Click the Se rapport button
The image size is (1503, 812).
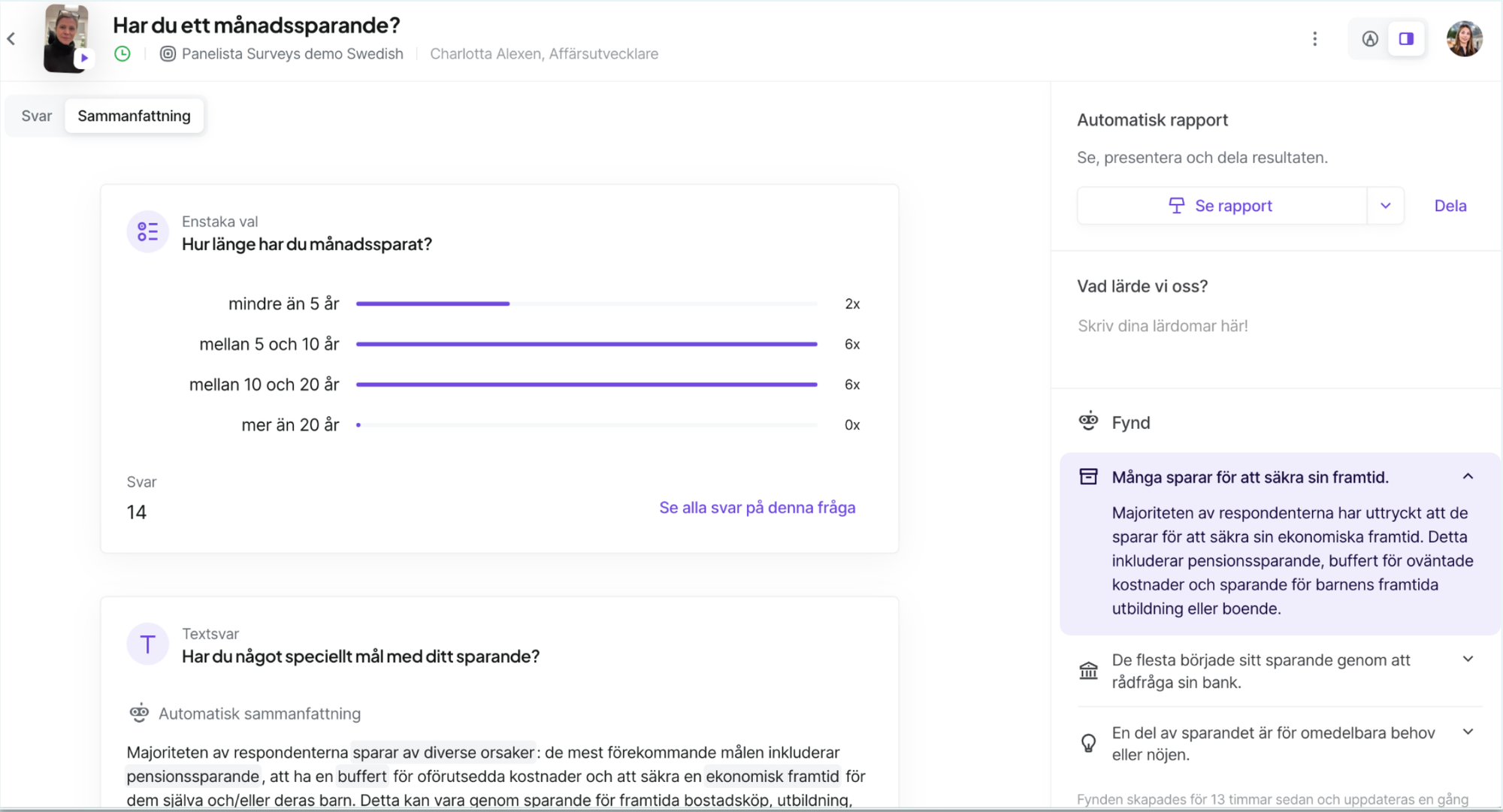(1221, 206)
